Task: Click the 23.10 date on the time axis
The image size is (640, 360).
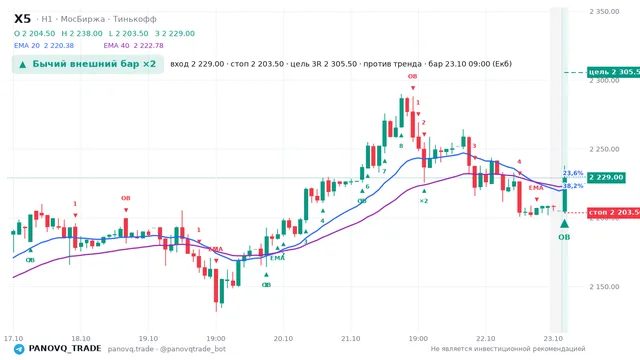Action: click(553, 338)
